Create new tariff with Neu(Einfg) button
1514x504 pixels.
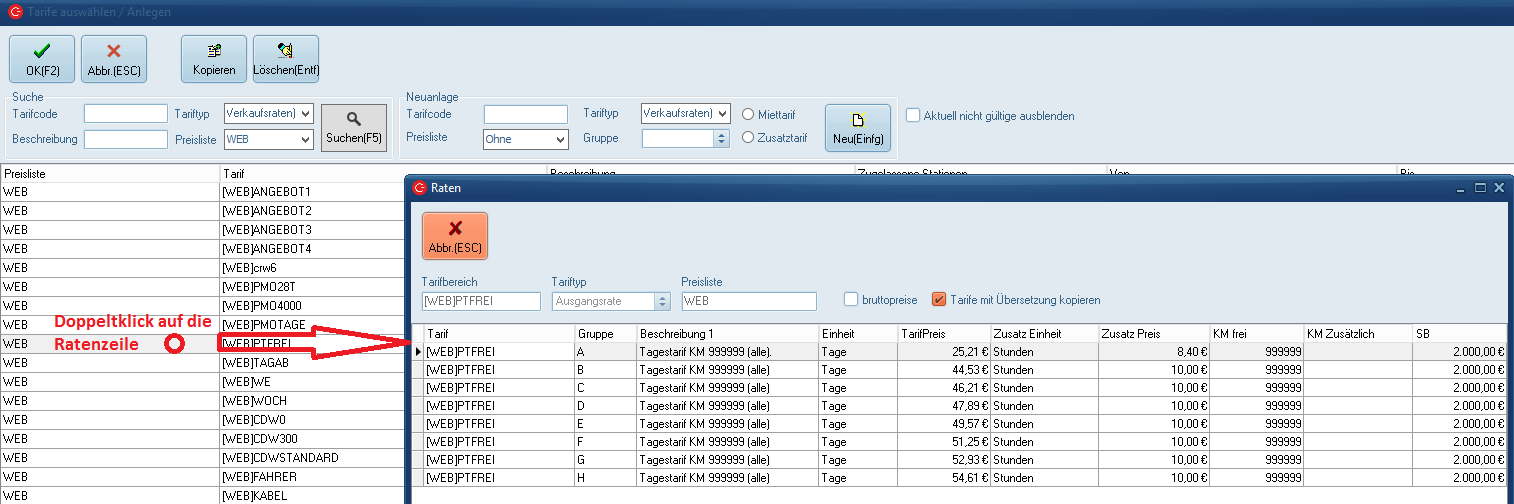[857, 128]
